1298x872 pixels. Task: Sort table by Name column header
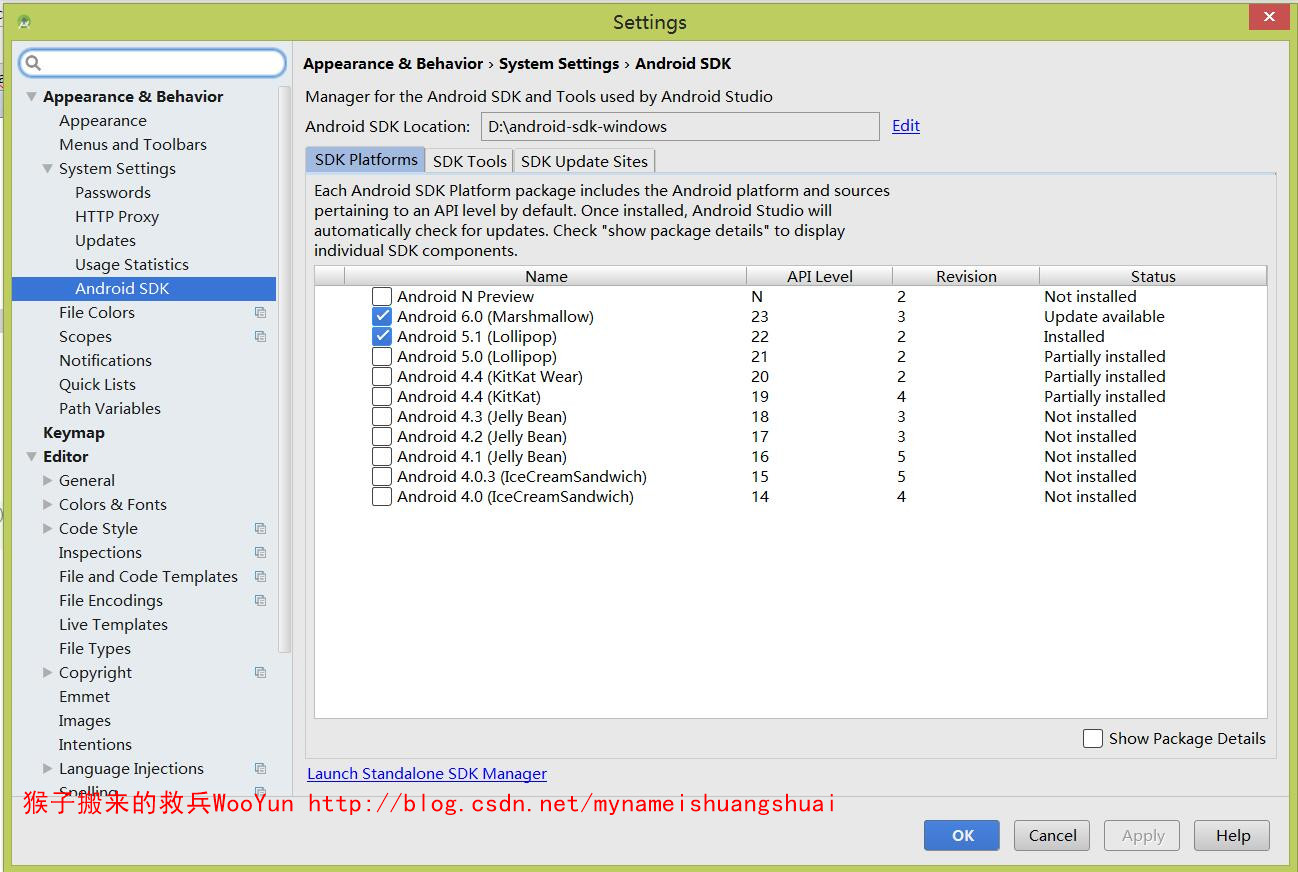(546, 277)
